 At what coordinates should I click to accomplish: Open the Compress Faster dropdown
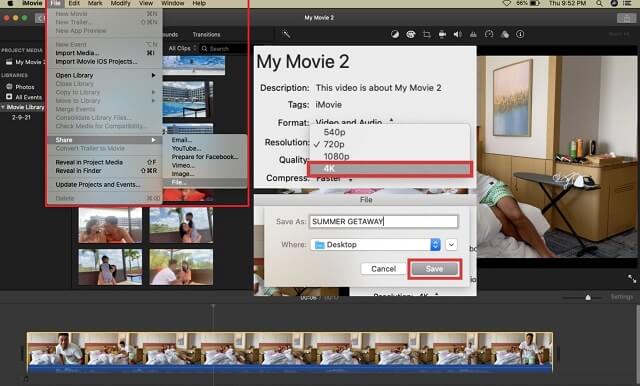[x=334, y=179]
